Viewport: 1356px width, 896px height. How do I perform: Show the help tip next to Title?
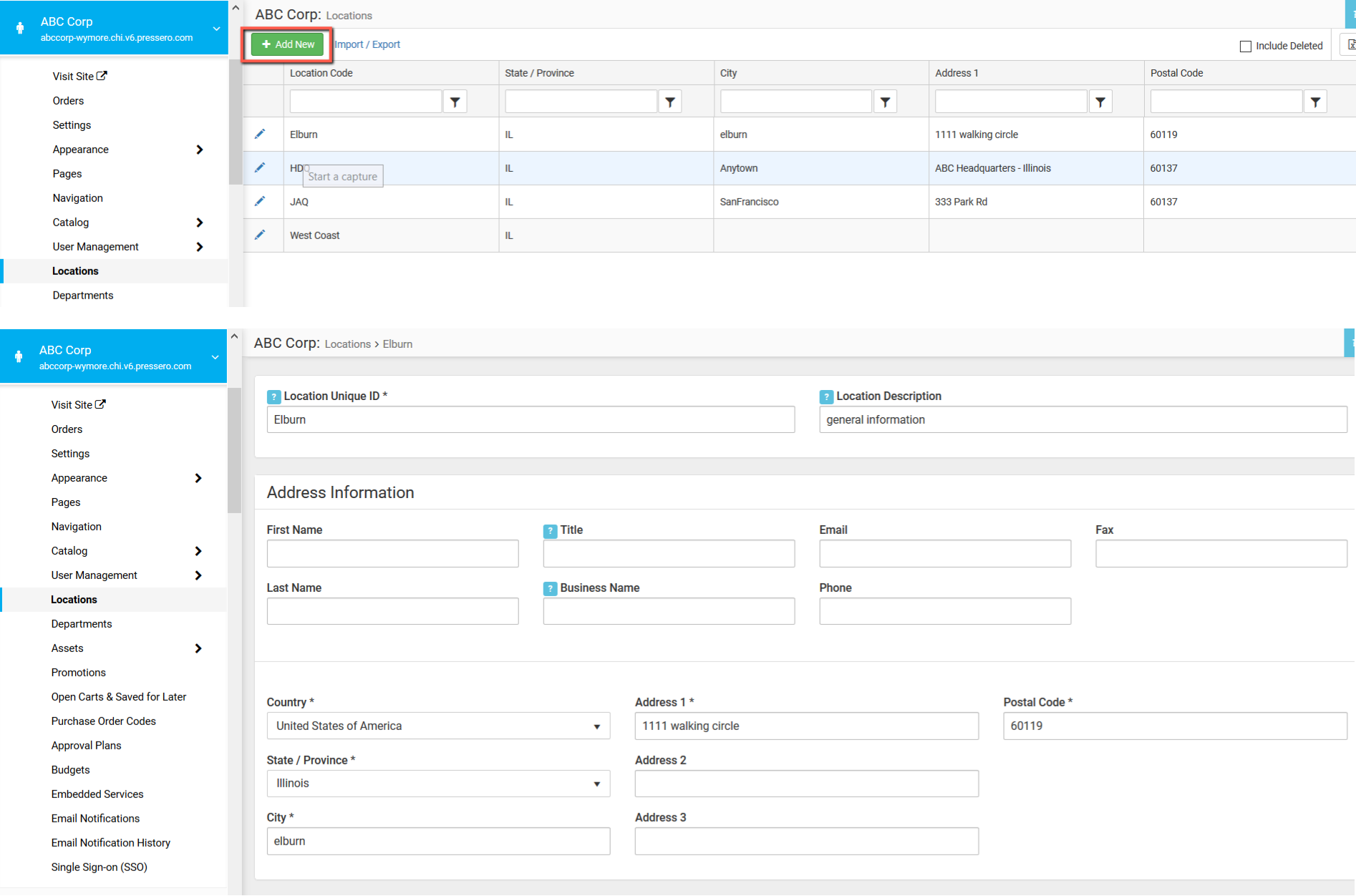550,531
